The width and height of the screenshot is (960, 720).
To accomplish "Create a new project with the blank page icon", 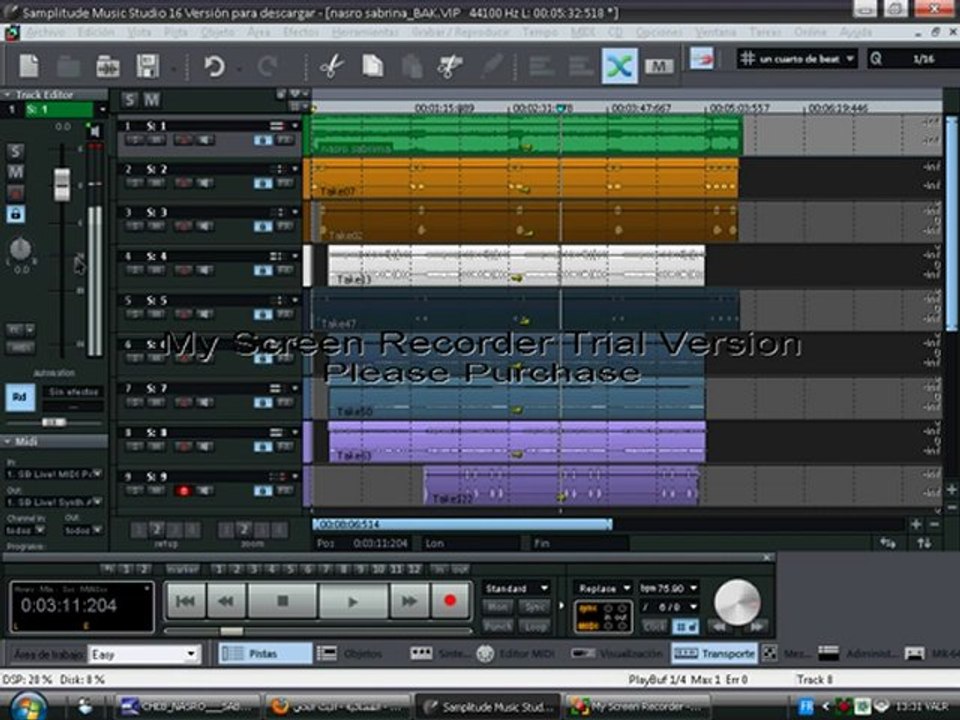I will point(29,66).
